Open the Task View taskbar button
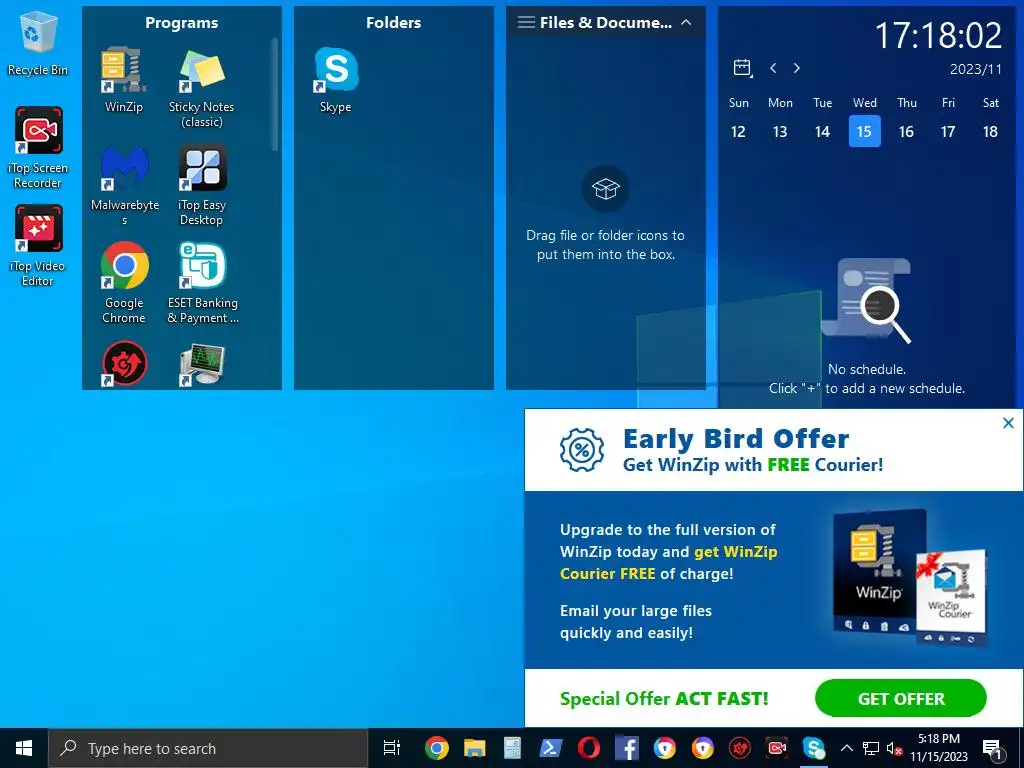Image resolution: width=1024 pixels, height=768 pixels. pyautogui.click(x=392, y=748)
